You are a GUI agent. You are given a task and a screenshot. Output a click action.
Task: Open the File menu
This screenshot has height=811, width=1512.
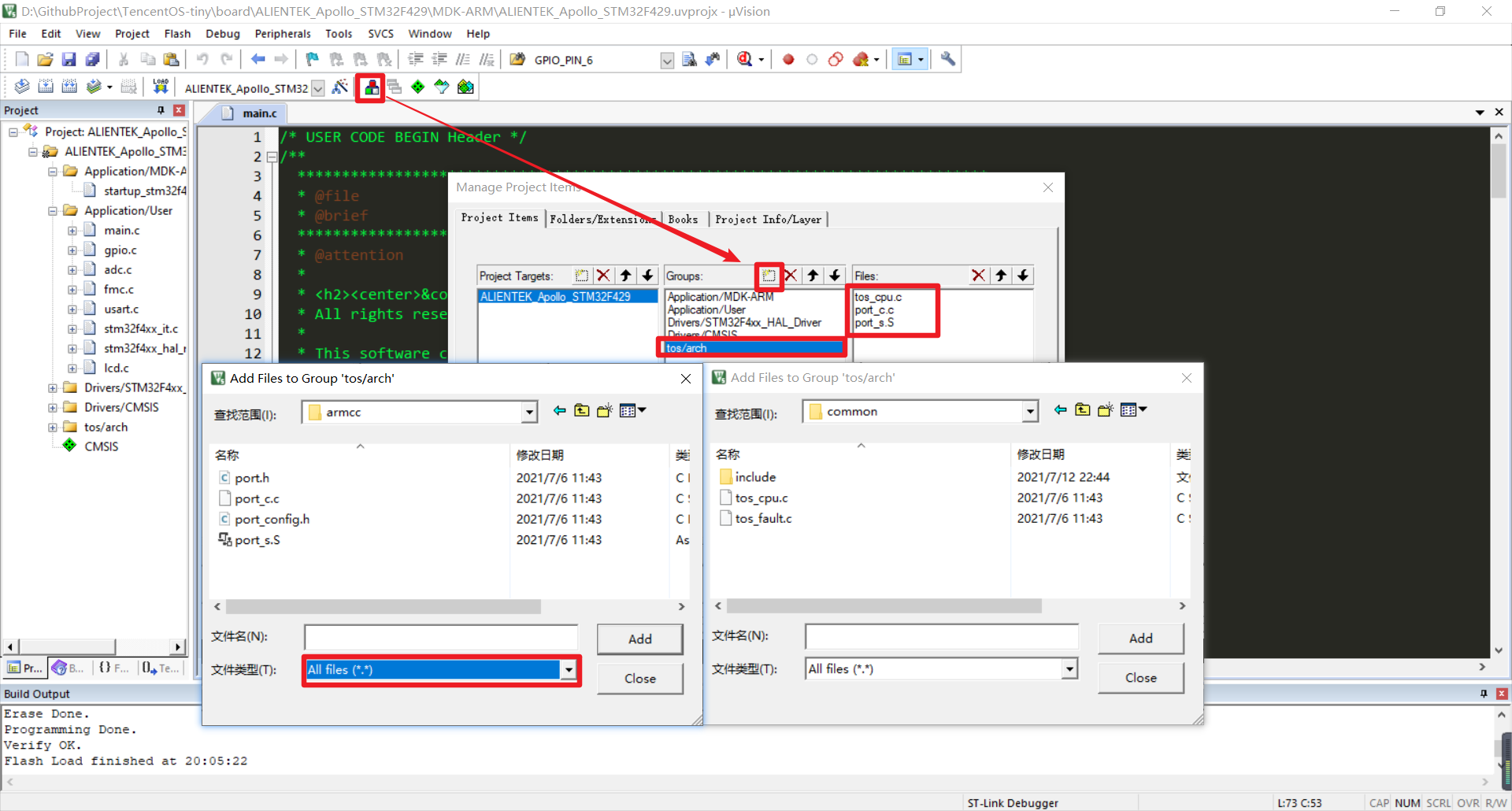[17, 34]
